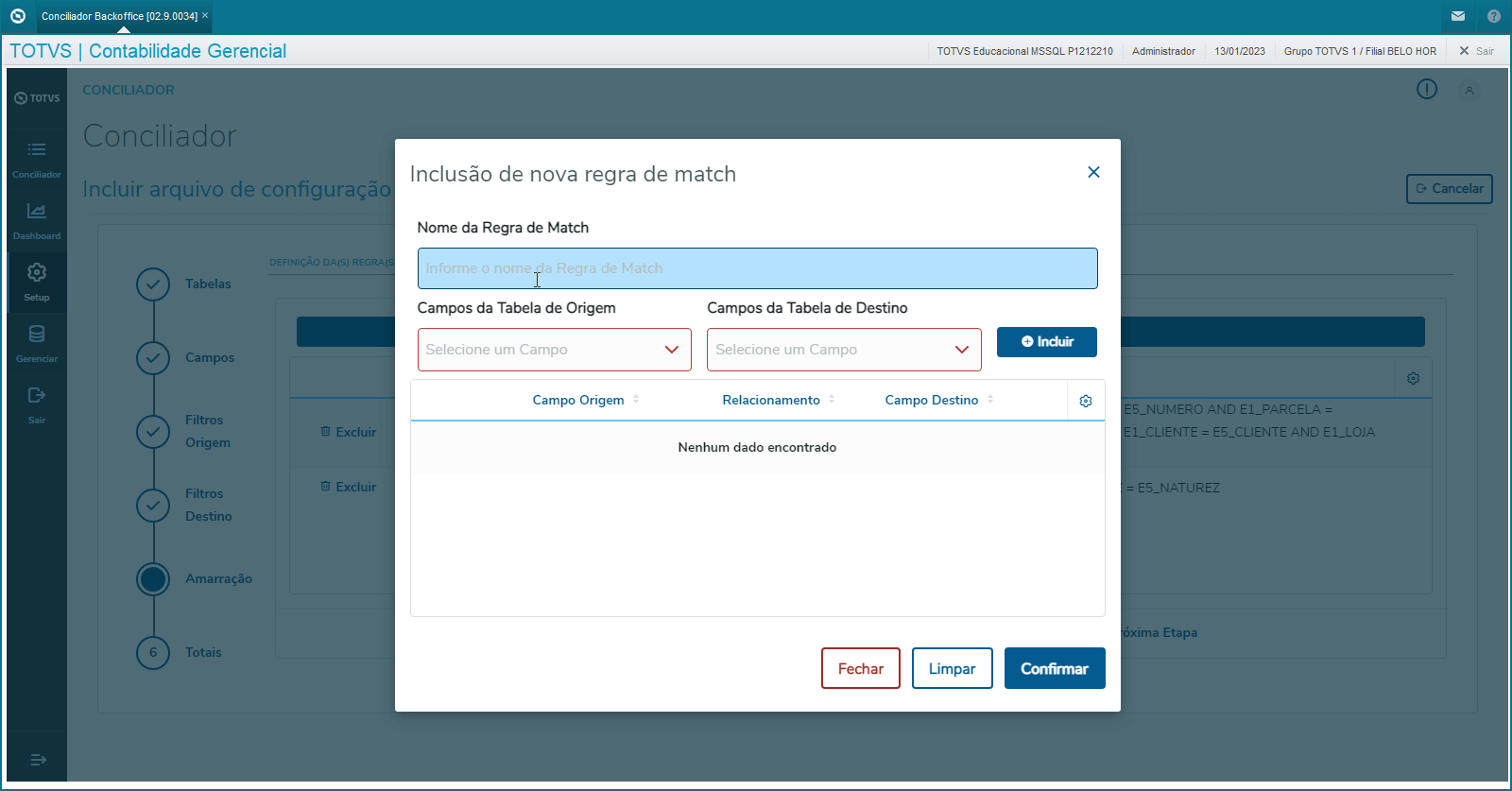Click the Cancelar button
Viewport: 1512px width, 791px height.
pyautogui.click(x=1450, y=189)
